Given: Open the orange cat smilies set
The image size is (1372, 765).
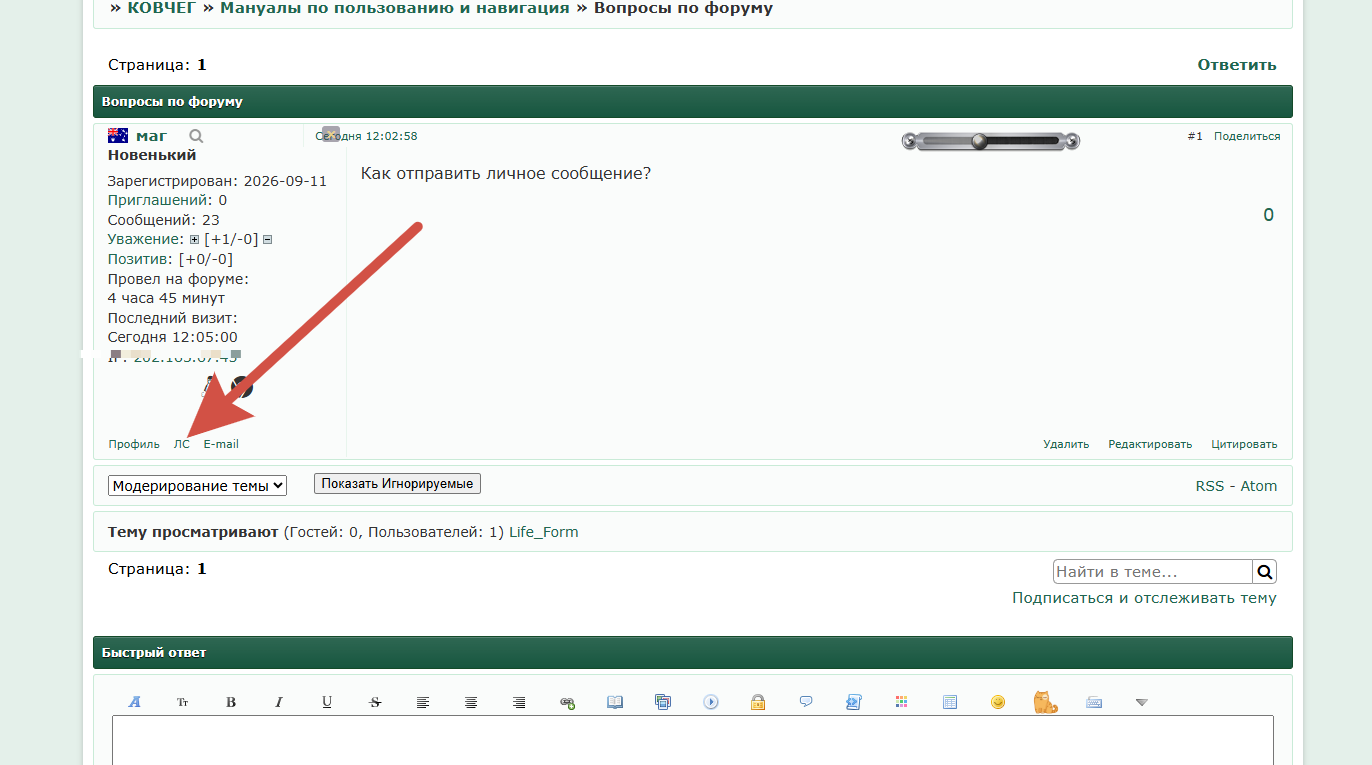Looking at the screenshot, I should coord(1045,702).
